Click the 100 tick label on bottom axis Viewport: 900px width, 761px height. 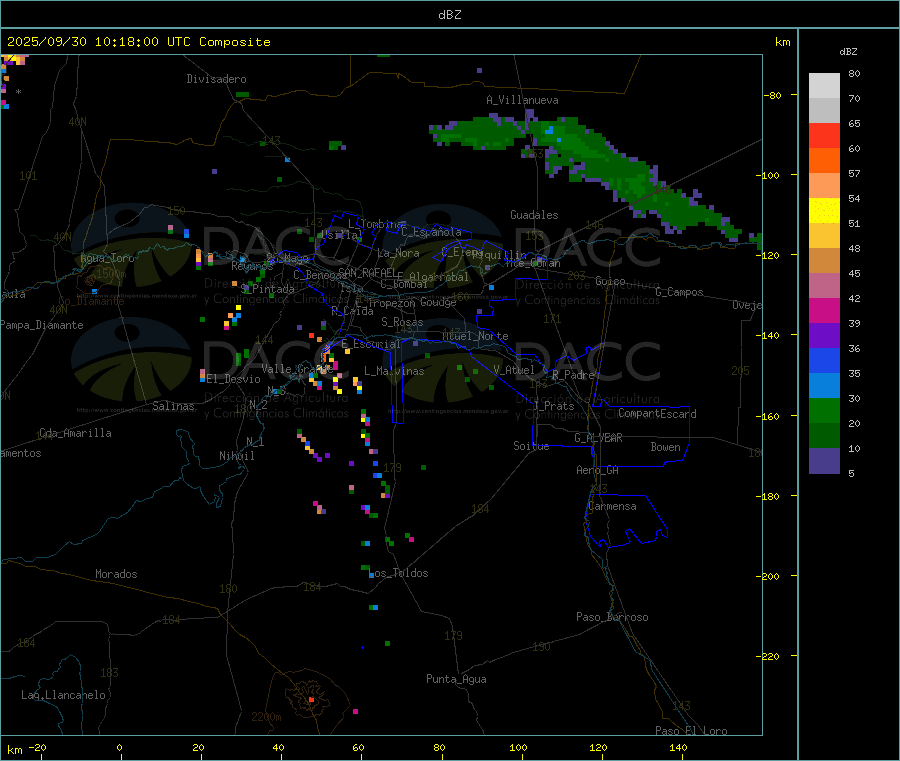[x=518, y=747]
